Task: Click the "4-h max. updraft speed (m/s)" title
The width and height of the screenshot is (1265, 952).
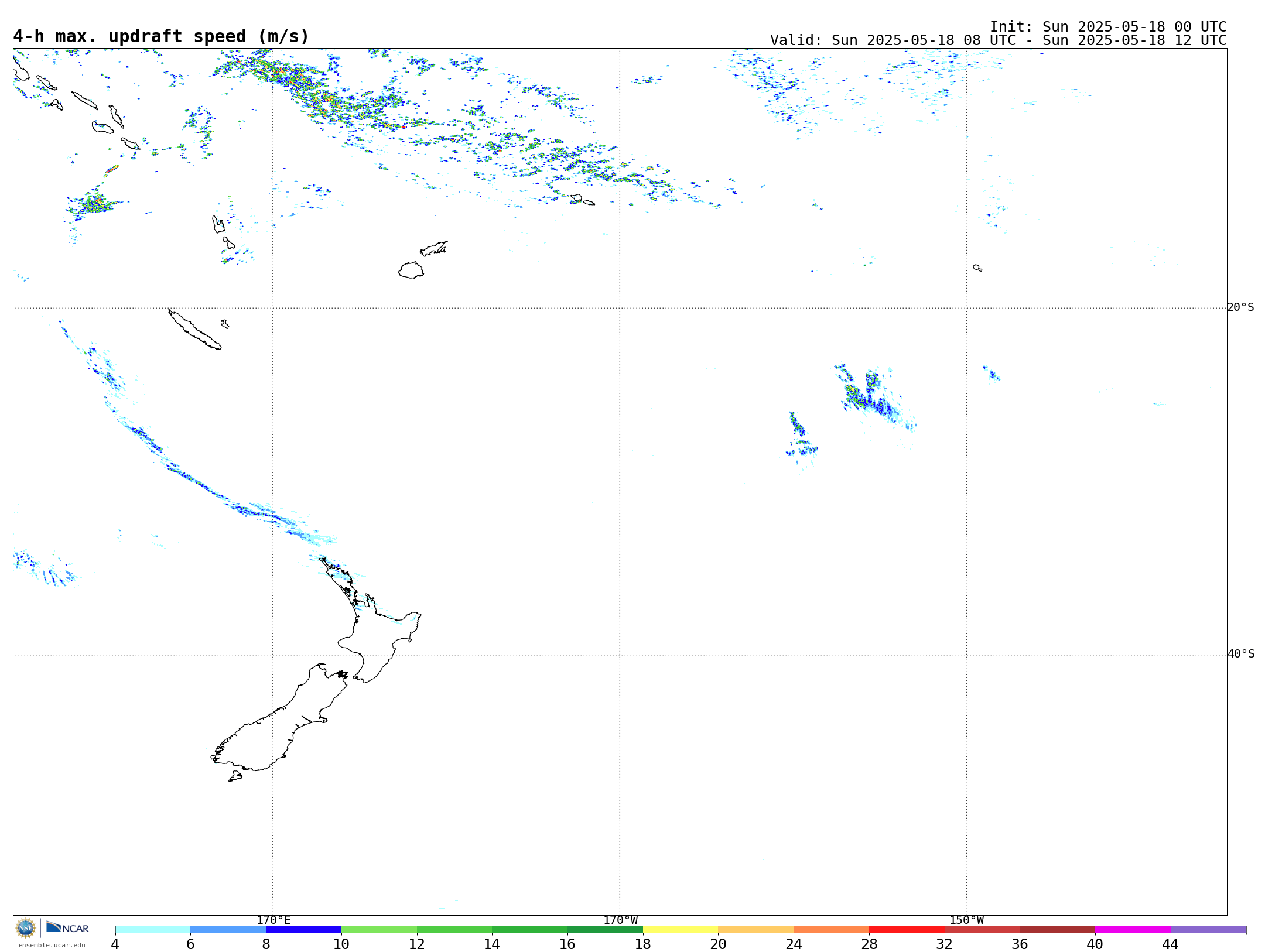Action: coord(161,37)
